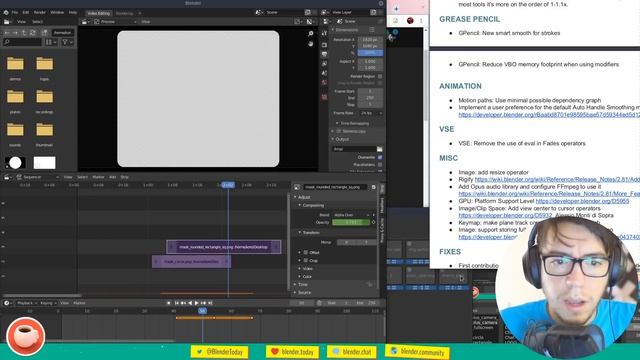Click play reverse button in timeline

[190, 303]
